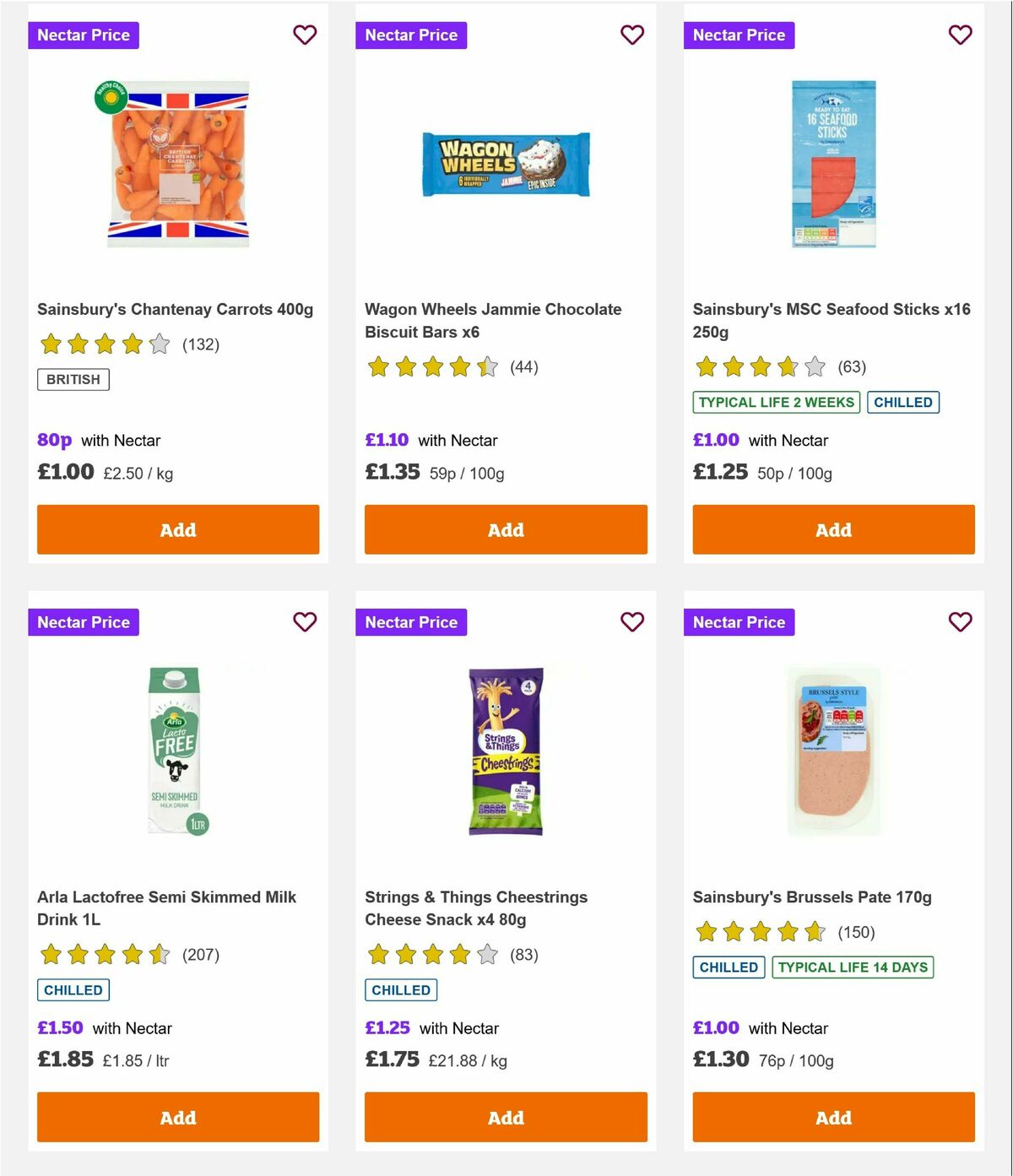Select the CHILLED tag on Arla Lactofree Milk
This screenshot has width=1013, height=1176.
click(x=73, y=989)
